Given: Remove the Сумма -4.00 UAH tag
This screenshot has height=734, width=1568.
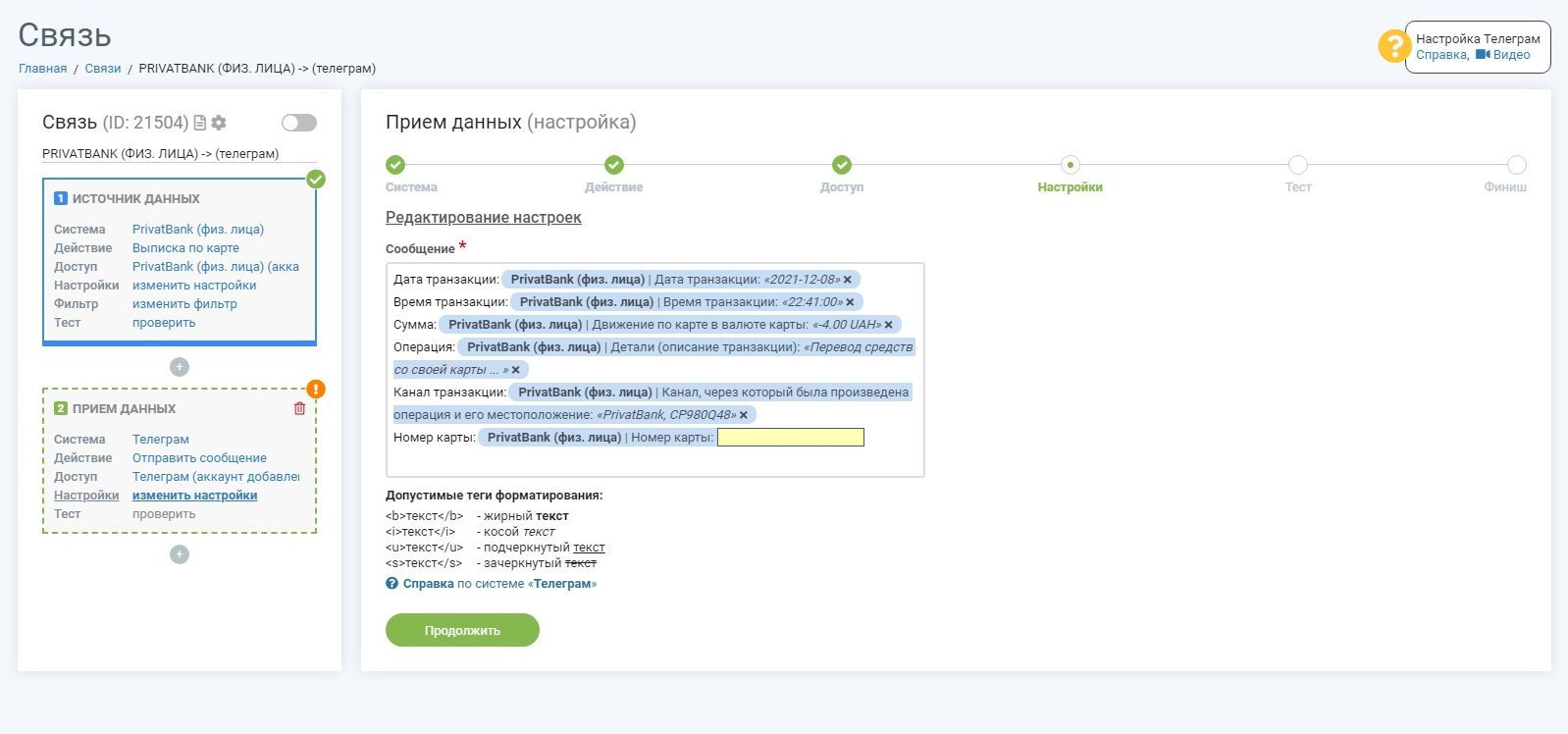Looking at the screenshot, I should tap(889, 325).
